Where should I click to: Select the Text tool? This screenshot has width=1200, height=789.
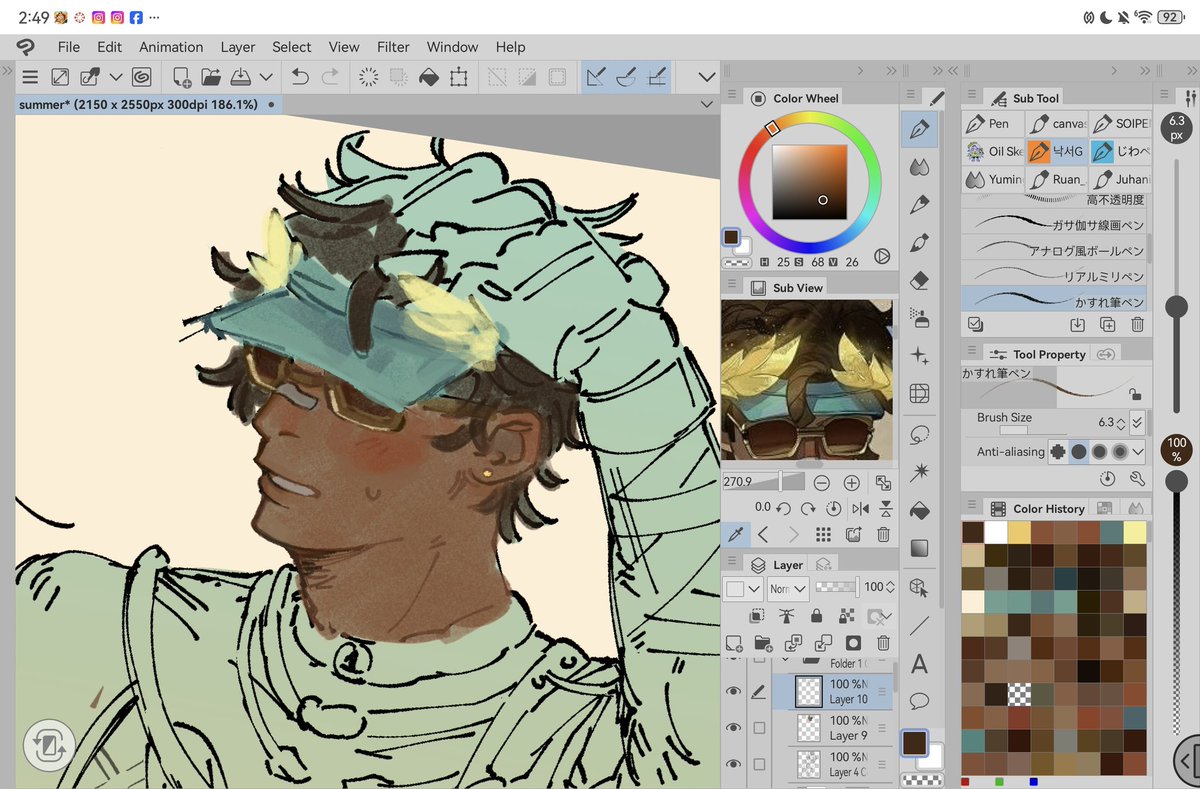click(919, 663)
